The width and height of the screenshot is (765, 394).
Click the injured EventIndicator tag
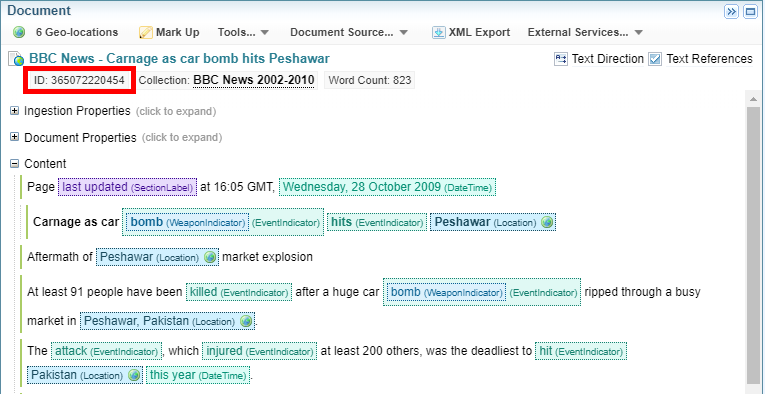(260, 351)
